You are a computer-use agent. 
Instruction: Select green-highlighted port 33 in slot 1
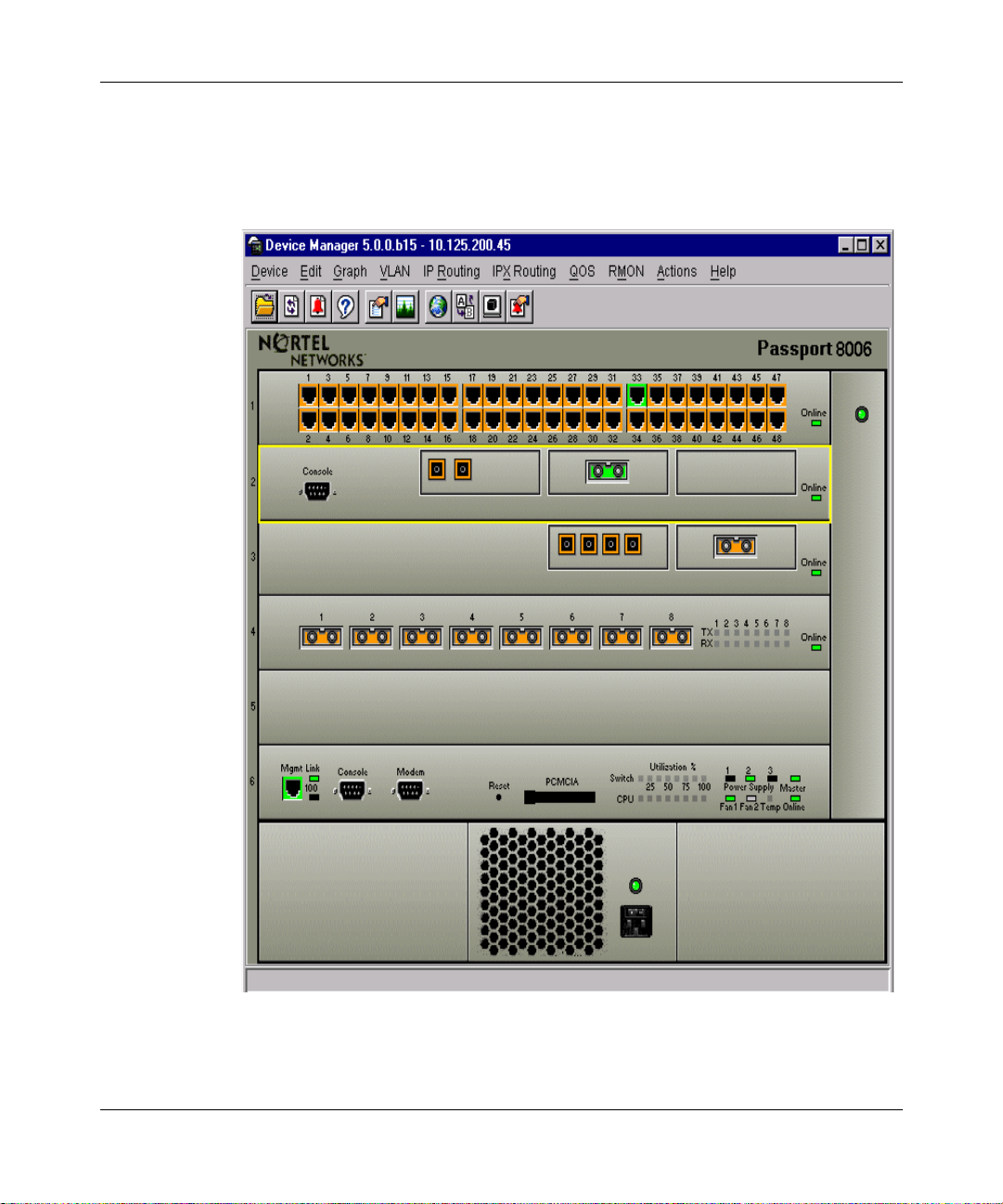pyautogui.click(x=637, y=396)
